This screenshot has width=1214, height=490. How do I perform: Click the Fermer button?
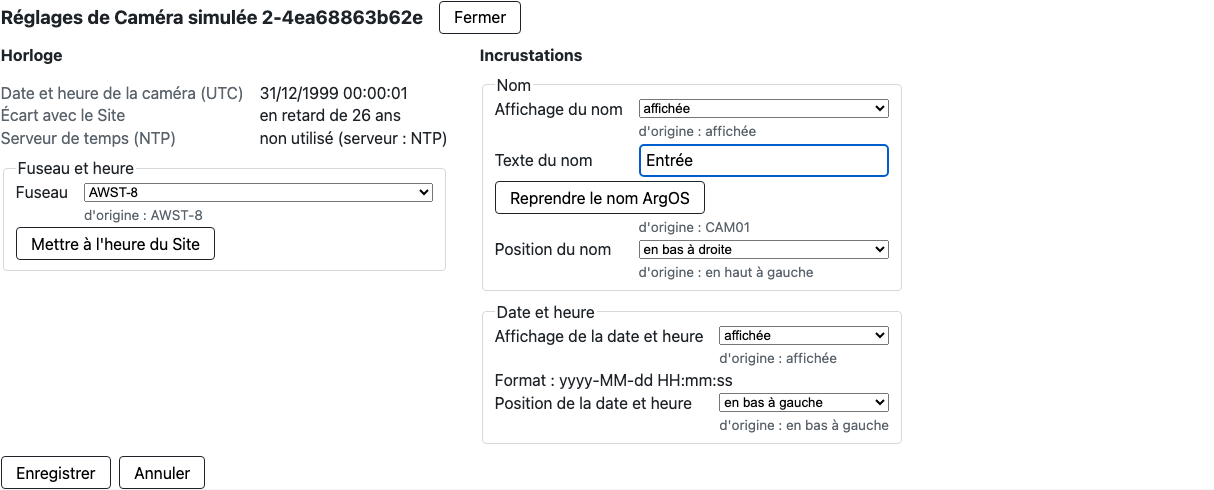coord(480,17)
